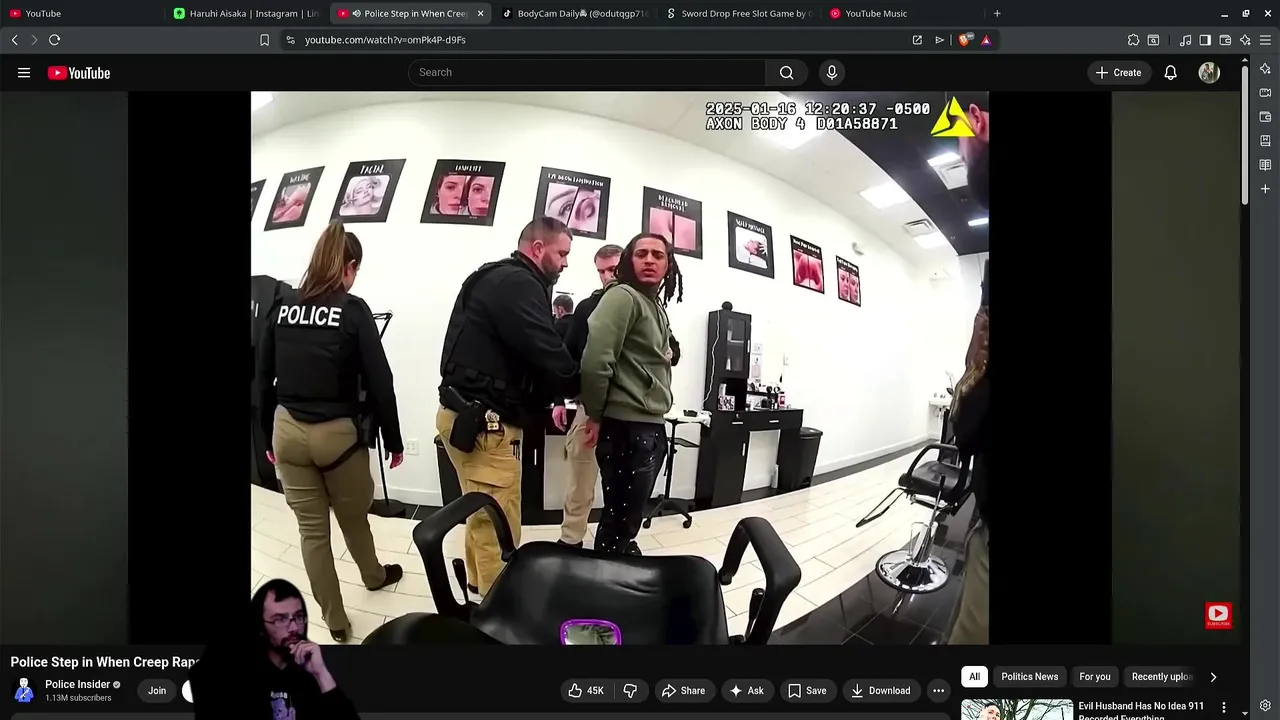The height and width of the screenshot is (720, 1280).
Task: Open Evil Husband video thumbnail
Action: coord(1016,709)
